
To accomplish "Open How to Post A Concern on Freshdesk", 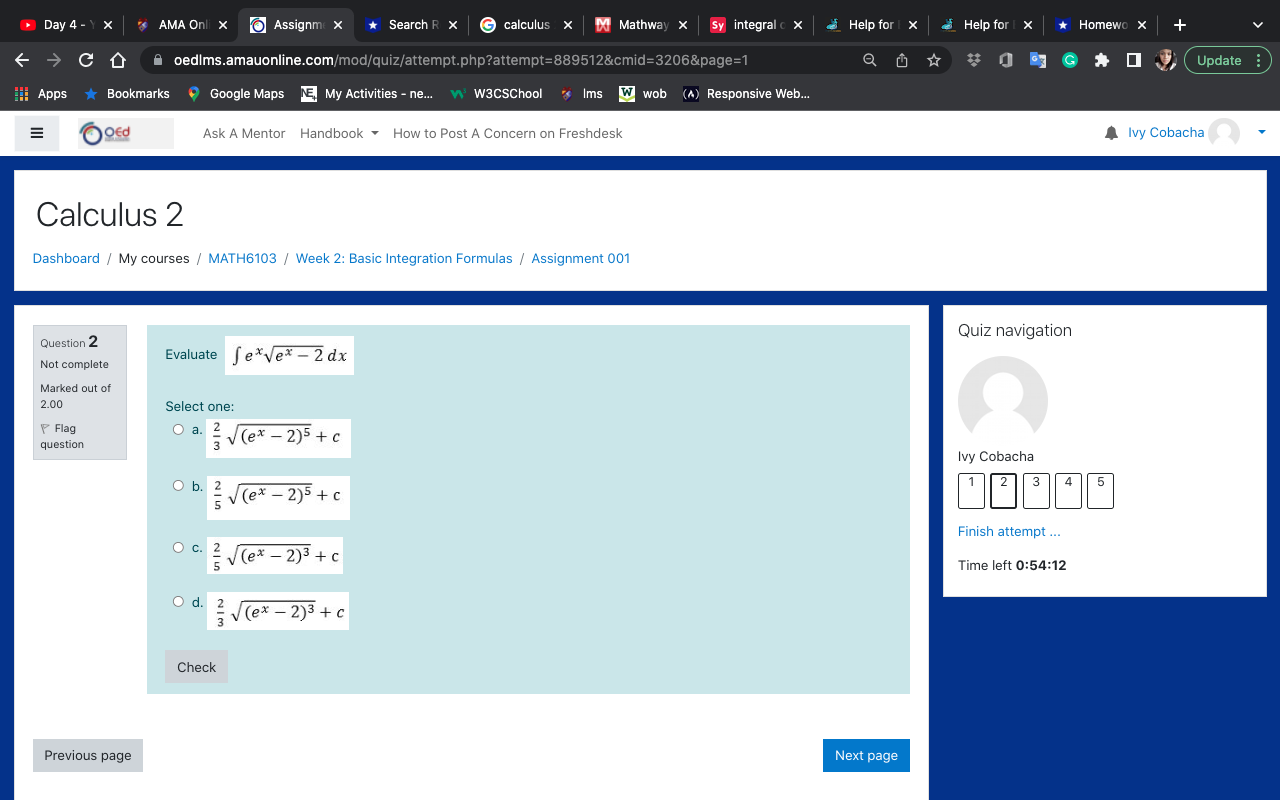I will (508, 133).
